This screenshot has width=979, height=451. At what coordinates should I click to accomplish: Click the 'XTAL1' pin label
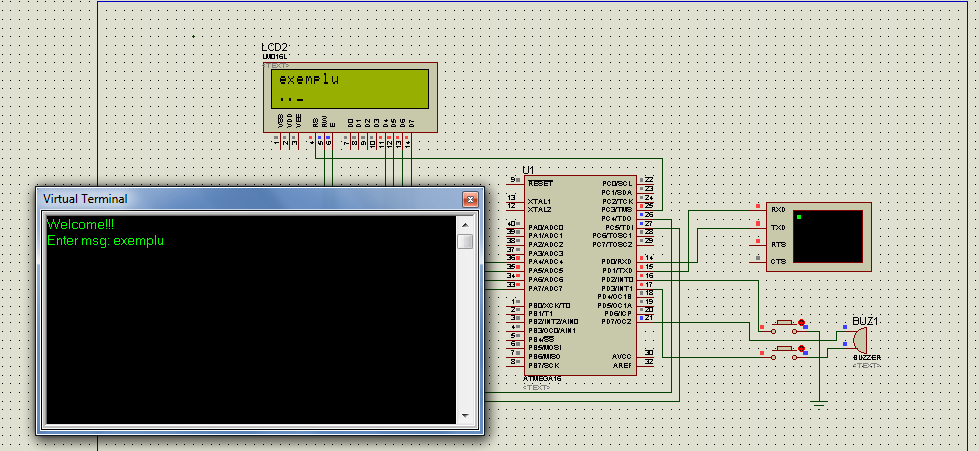(539, 202)
